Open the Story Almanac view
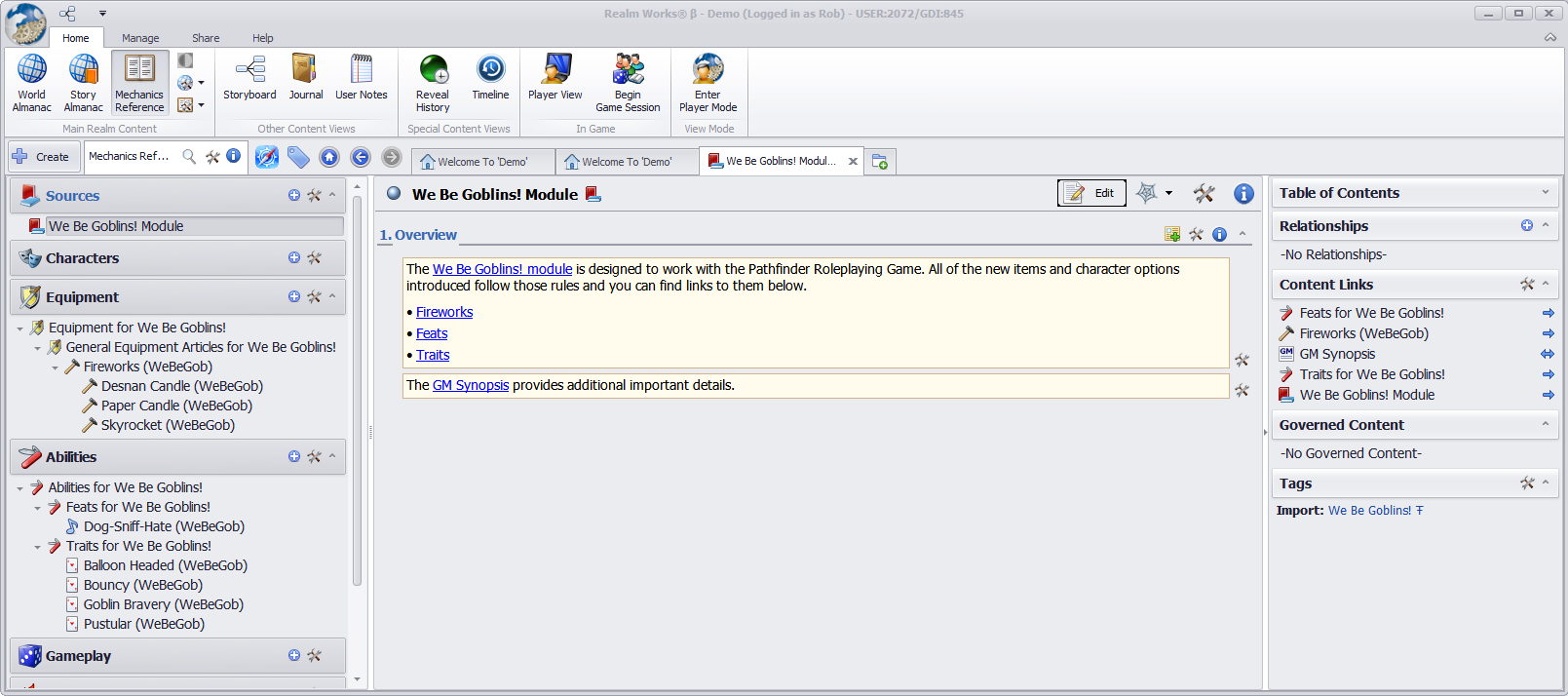 84,83
